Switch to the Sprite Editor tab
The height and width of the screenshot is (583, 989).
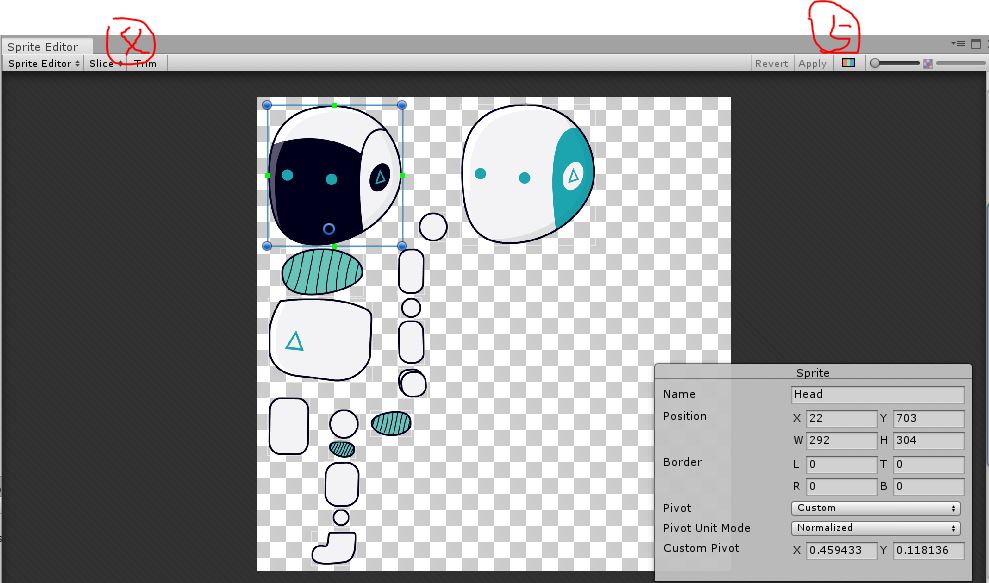point(42,46)
